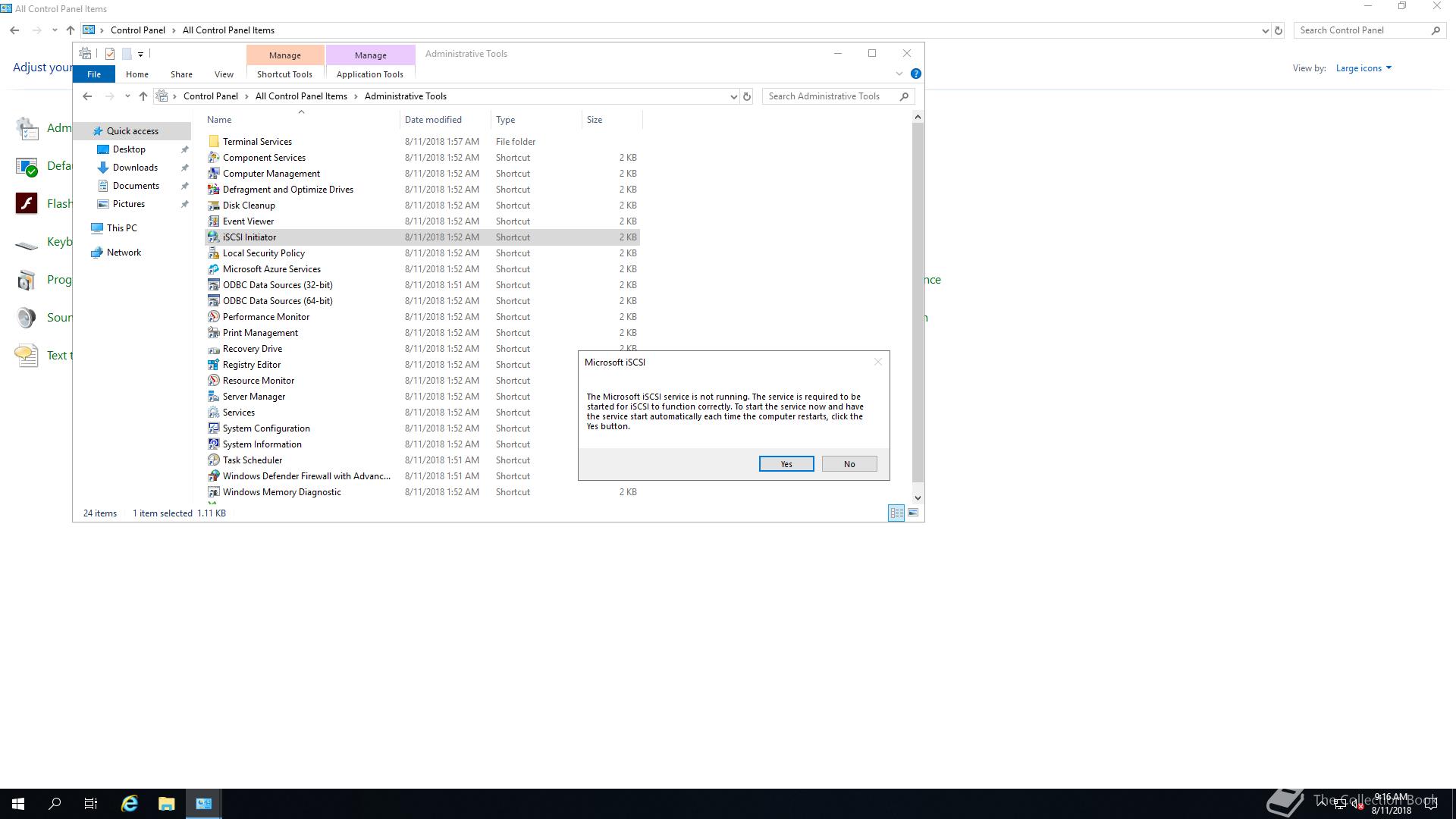Screen dimensions: 1456x819
Task: Select the Task Scheduler icon
Action: point(214,460)
